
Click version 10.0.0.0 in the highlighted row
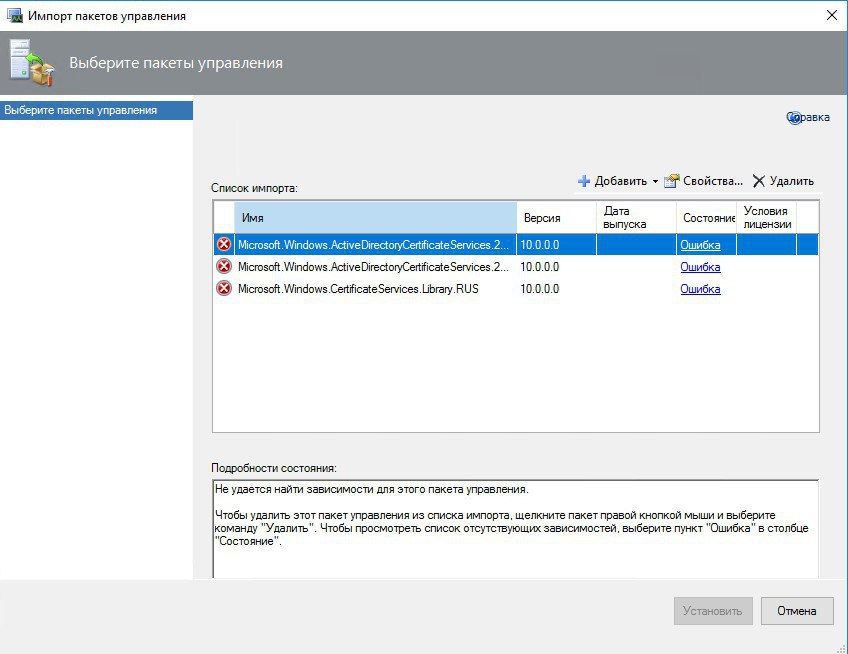540,245
